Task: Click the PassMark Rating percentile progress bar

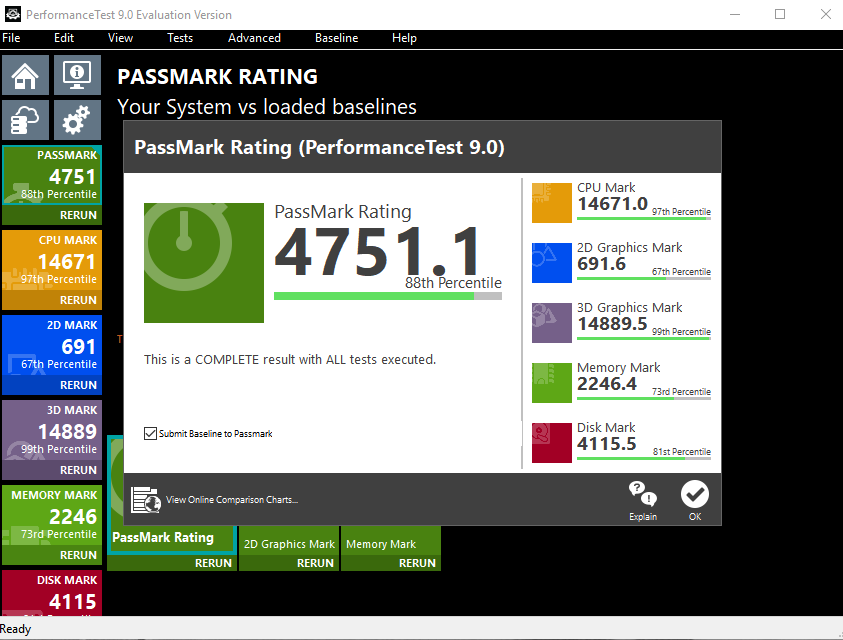Action: (x=388, y=296)
